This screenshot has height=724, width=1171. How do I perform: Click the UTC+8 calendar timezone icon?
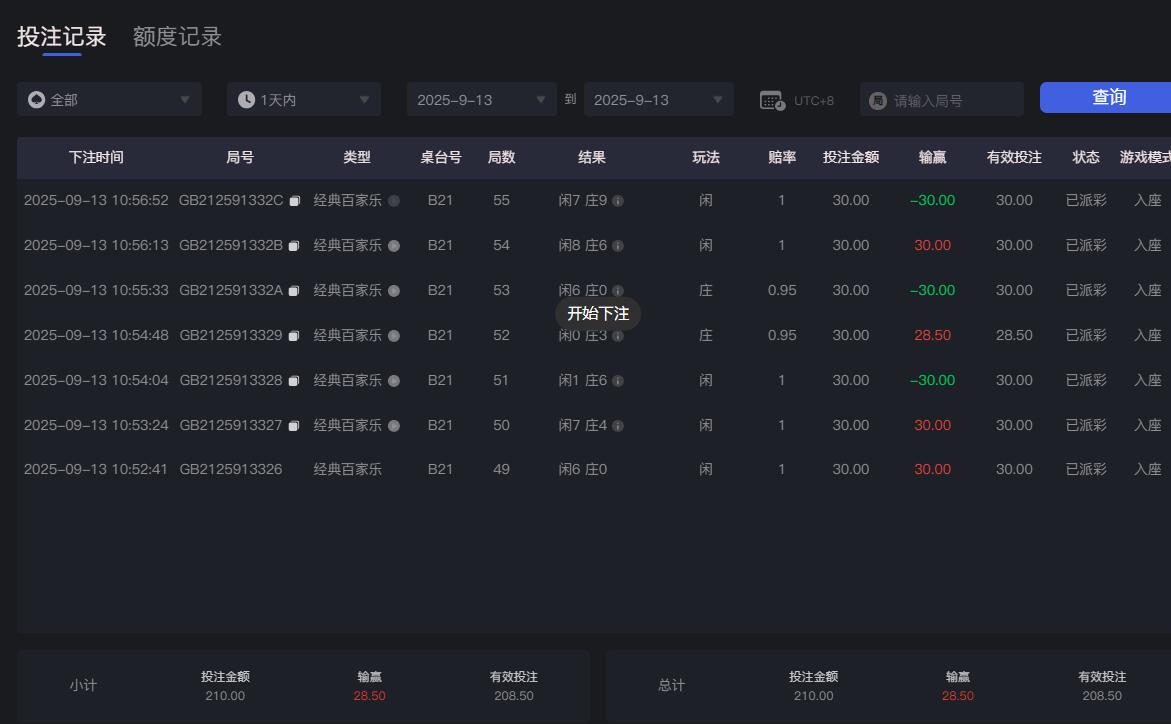[770, 100]
